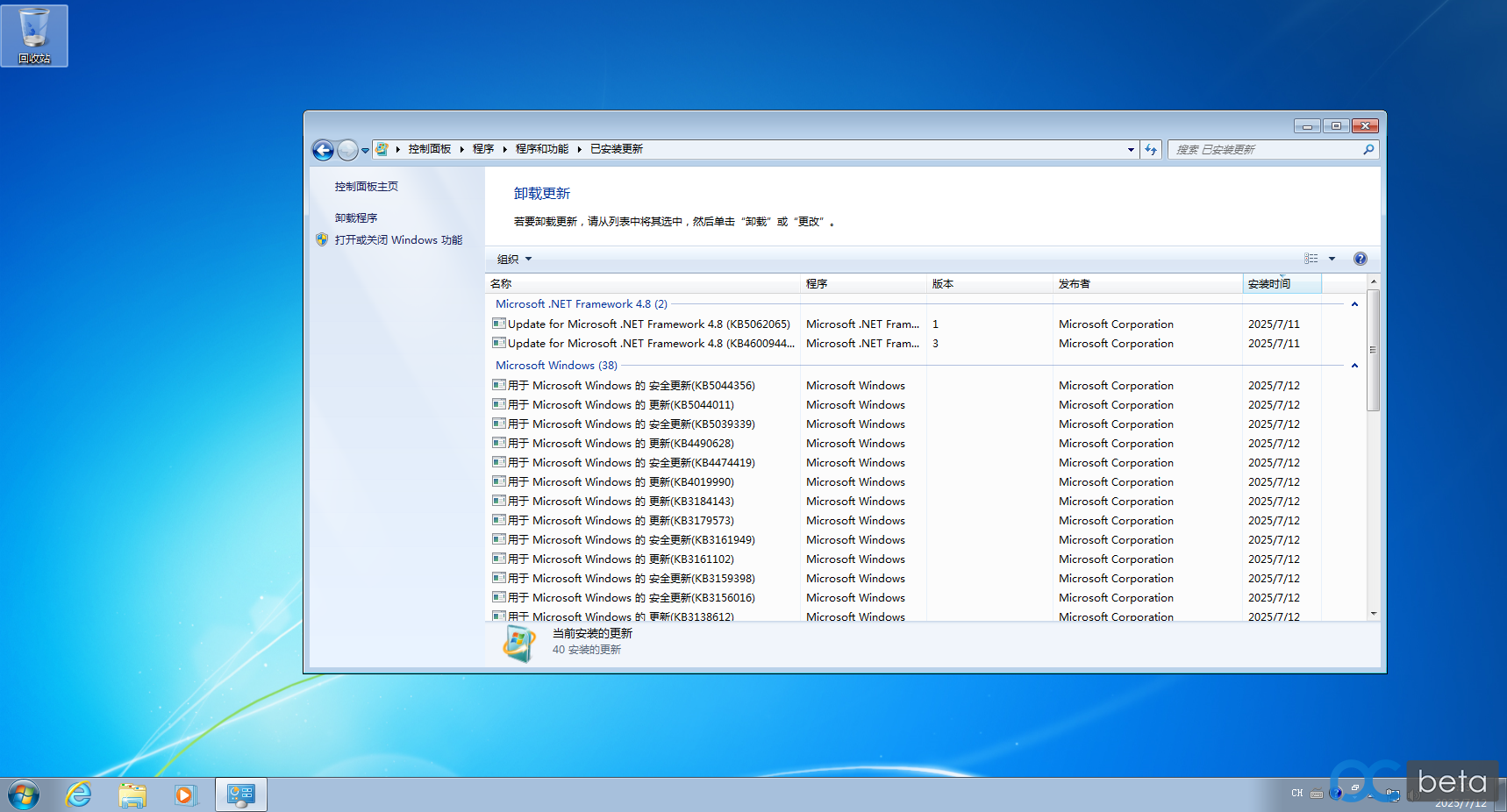
Task: Launch Internet Explorer from the taskbar
Action: pyautogui.click(x=79, y=794)
